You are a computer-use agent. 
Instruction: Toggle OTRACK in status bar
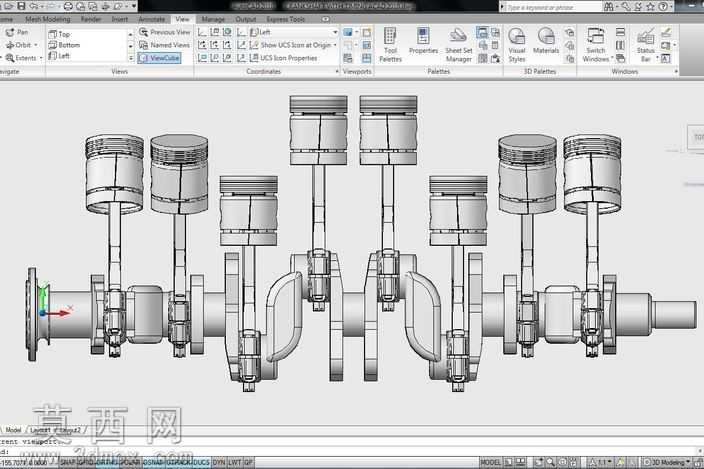coord(178,462)
